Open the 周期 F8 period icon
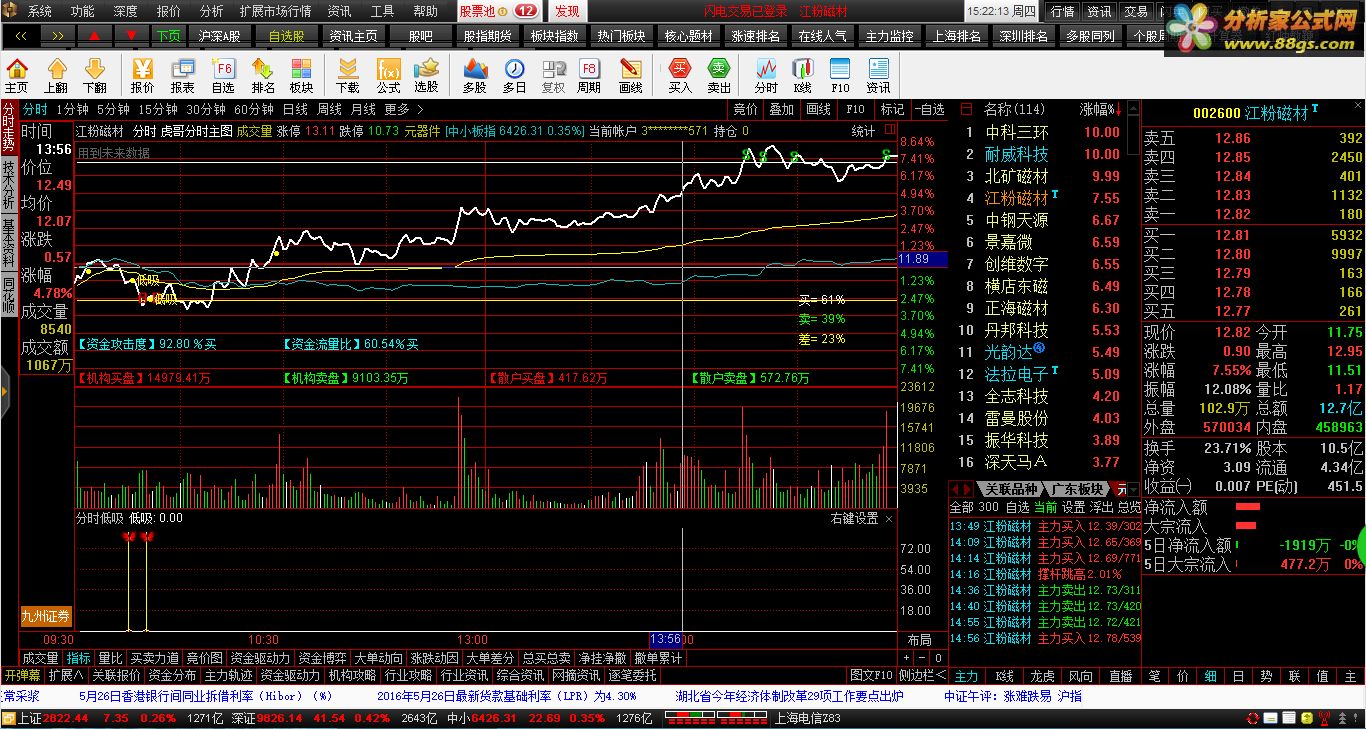This screenshot has height=729, width=1366. pos(589,75)
